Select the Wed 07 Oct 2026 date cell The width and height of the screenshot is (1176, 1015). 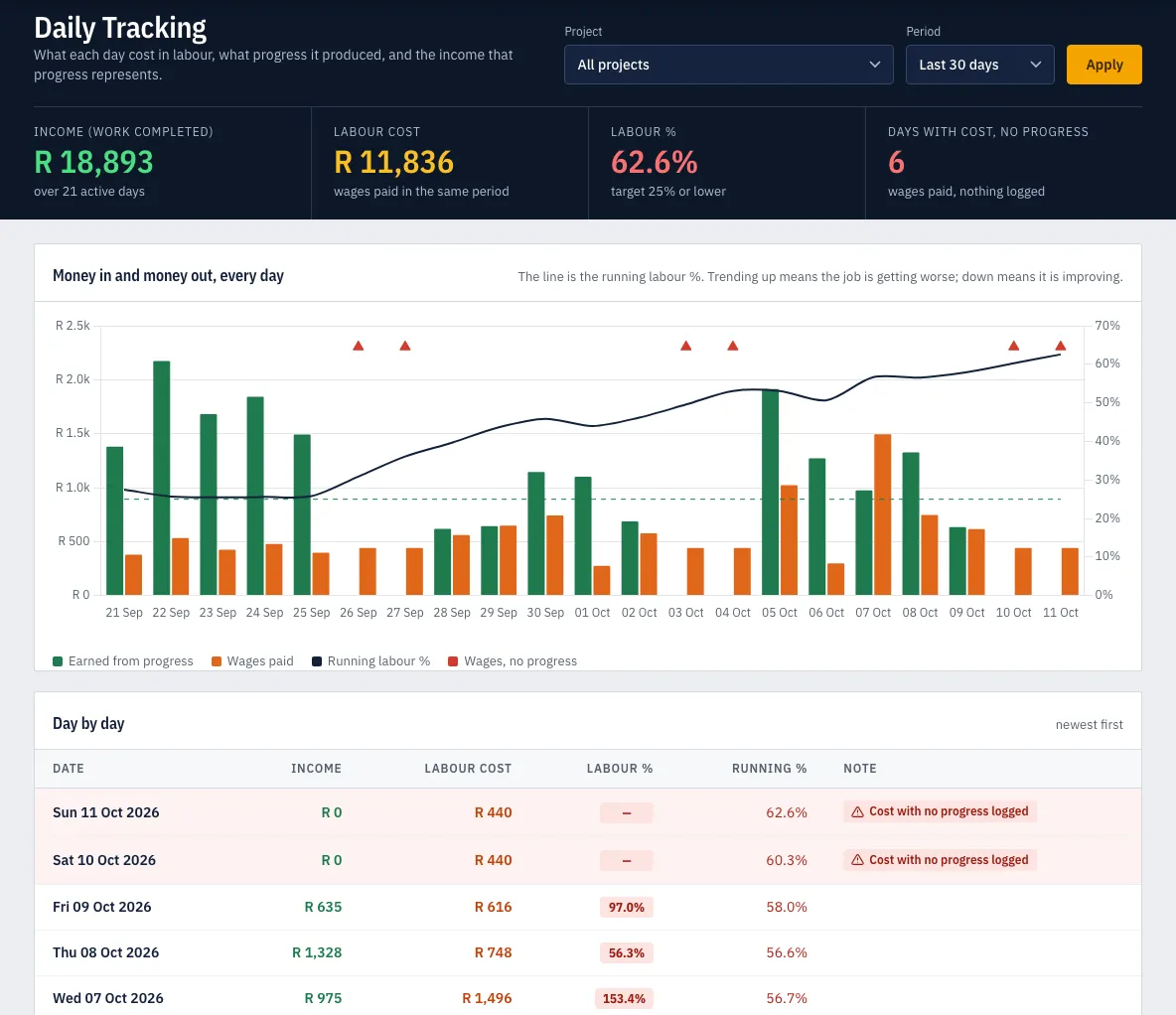[108, 998]
